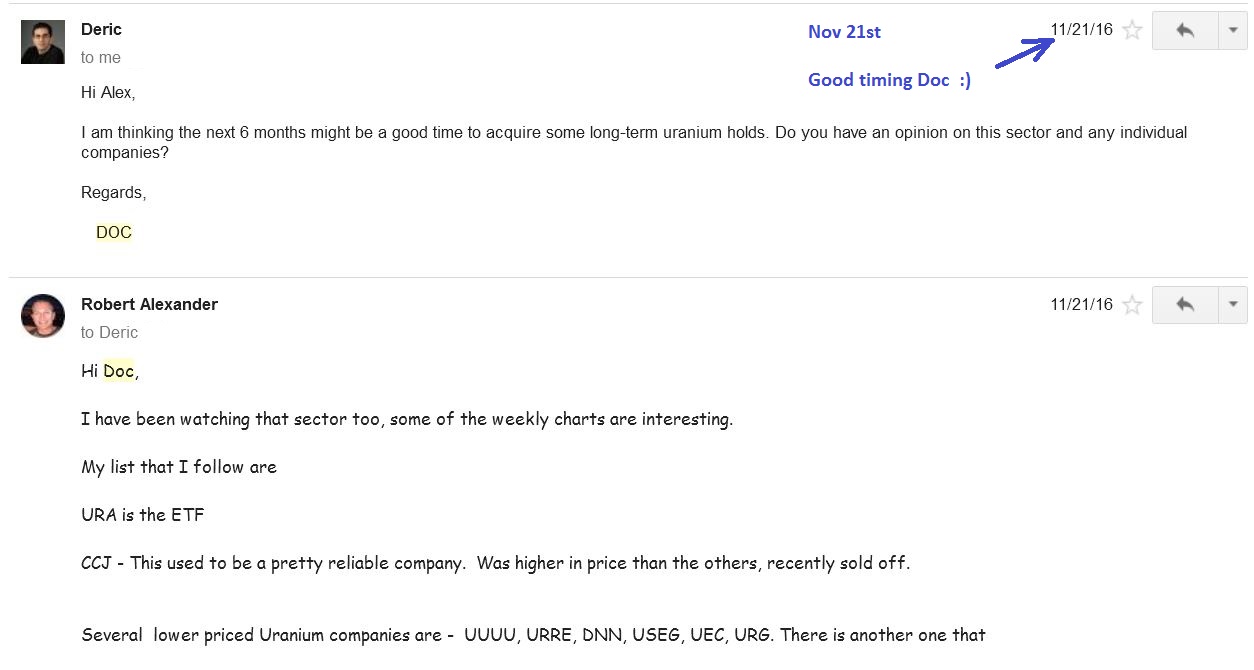The height and width of the screenshot is (670, 1254).
Task: Open sender name Deric
Action: point(101,30)
